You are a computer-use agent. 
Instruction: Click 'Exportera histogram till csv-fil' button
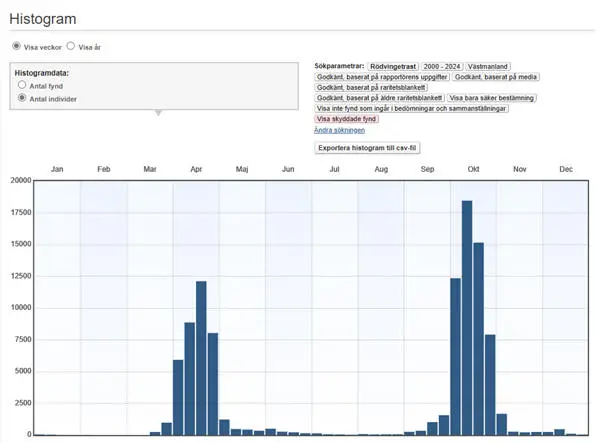[368, 147]
